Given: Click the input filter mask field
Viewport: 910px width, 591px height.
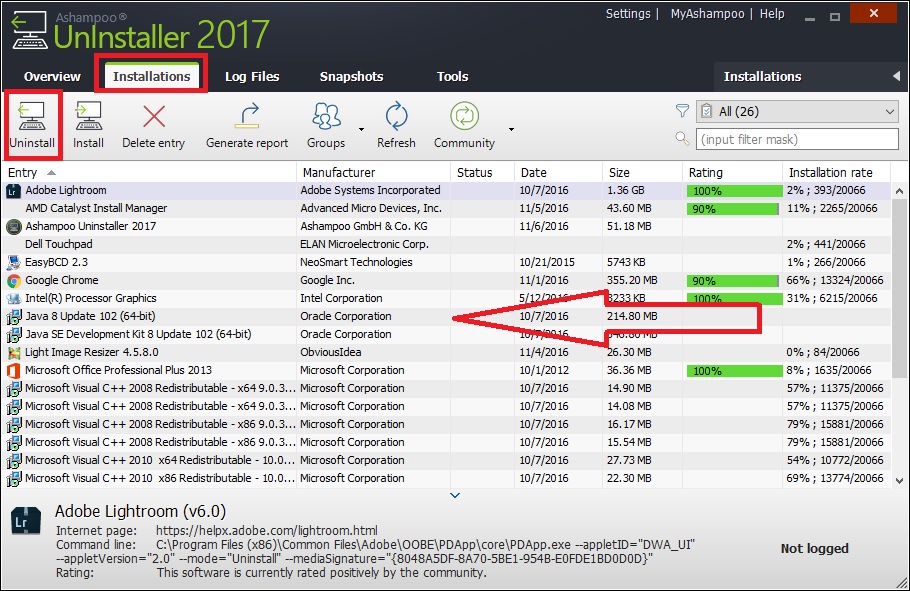Looking at the screenshot, I should point(797,139).
